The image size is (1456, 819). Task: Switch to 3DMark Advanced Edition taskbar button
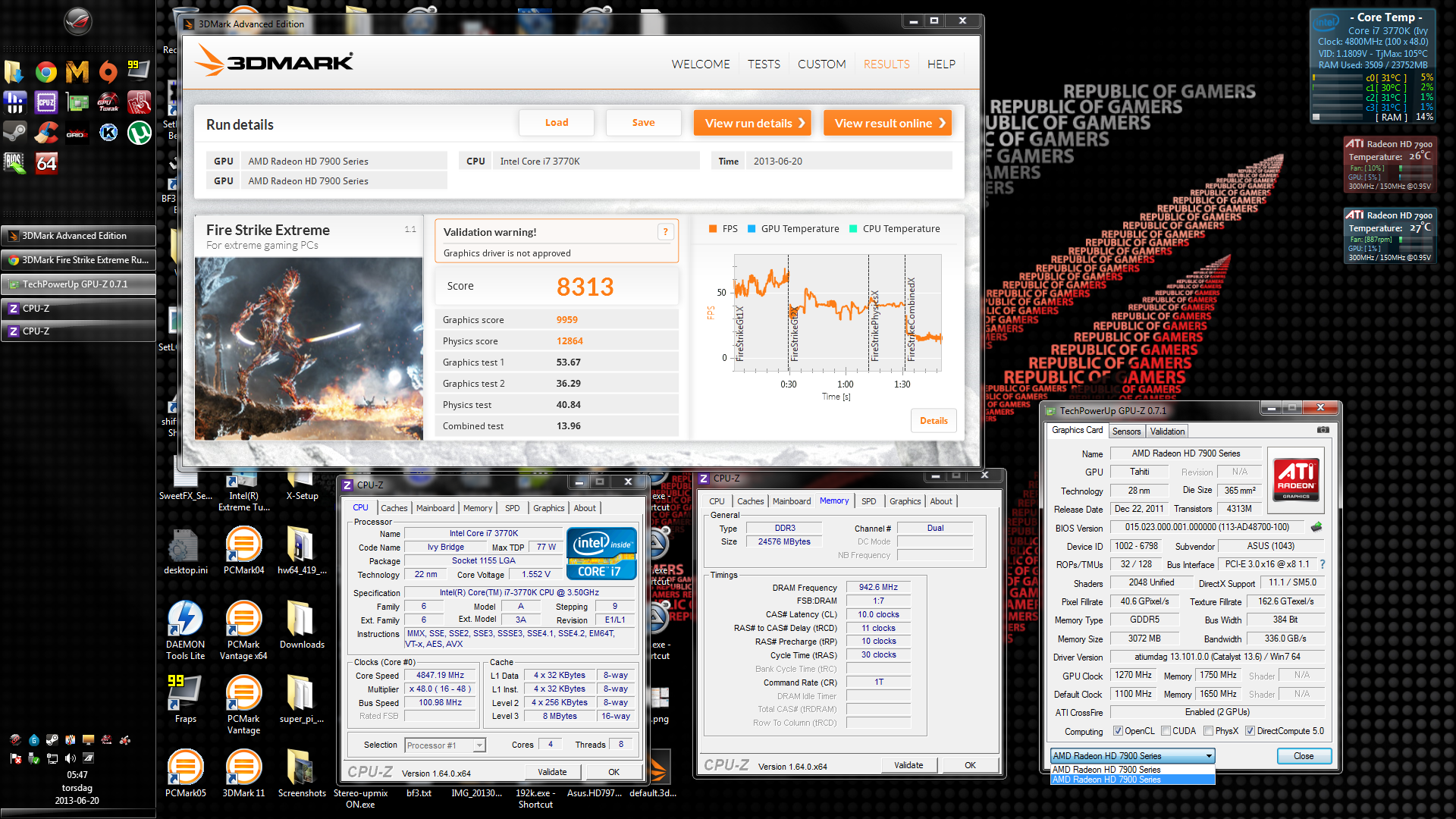[x=79, y=236]
